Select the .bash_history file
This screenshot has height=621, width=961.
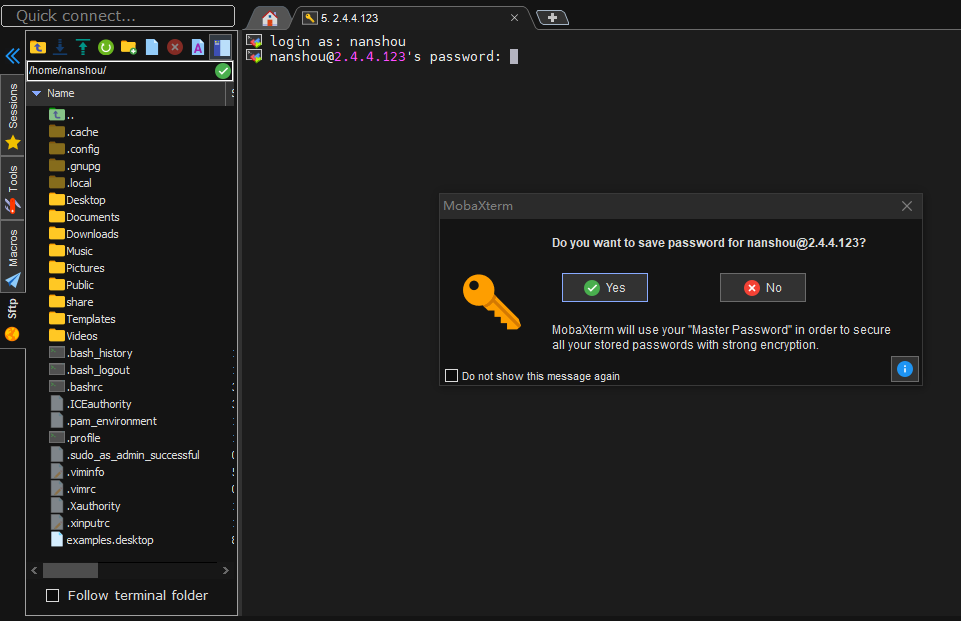91,353
